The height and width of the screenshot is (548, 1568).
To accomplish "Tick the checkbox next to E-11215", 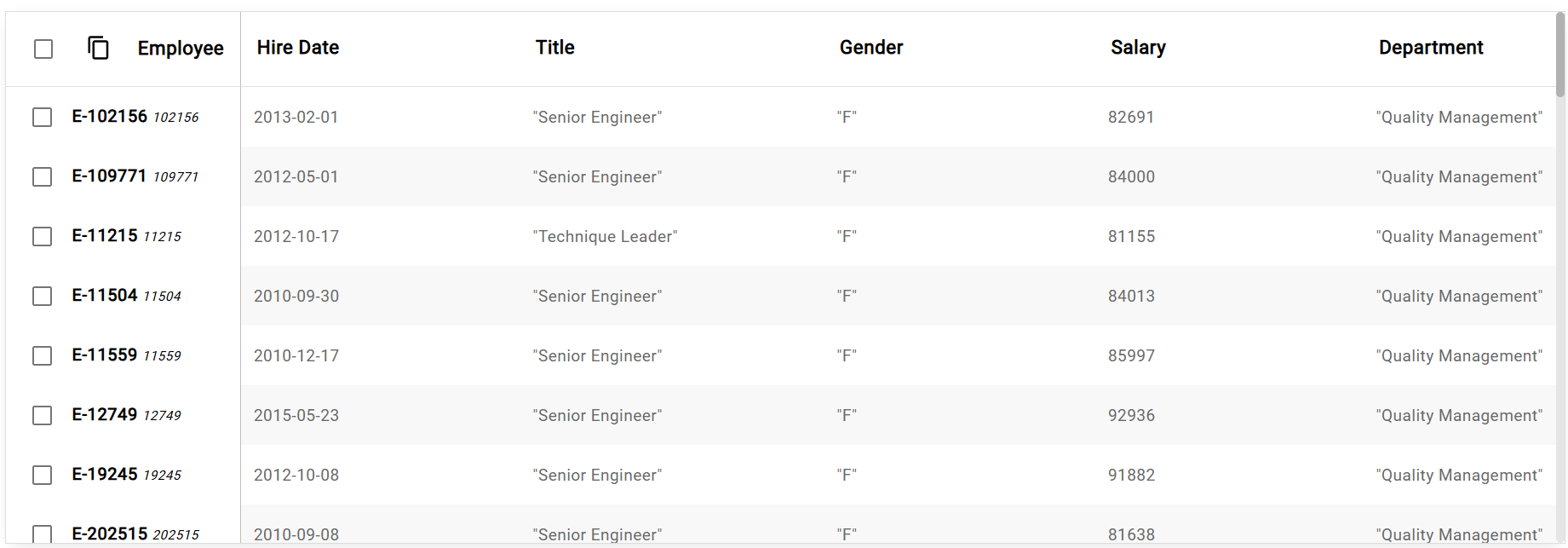I will point(42,236).
